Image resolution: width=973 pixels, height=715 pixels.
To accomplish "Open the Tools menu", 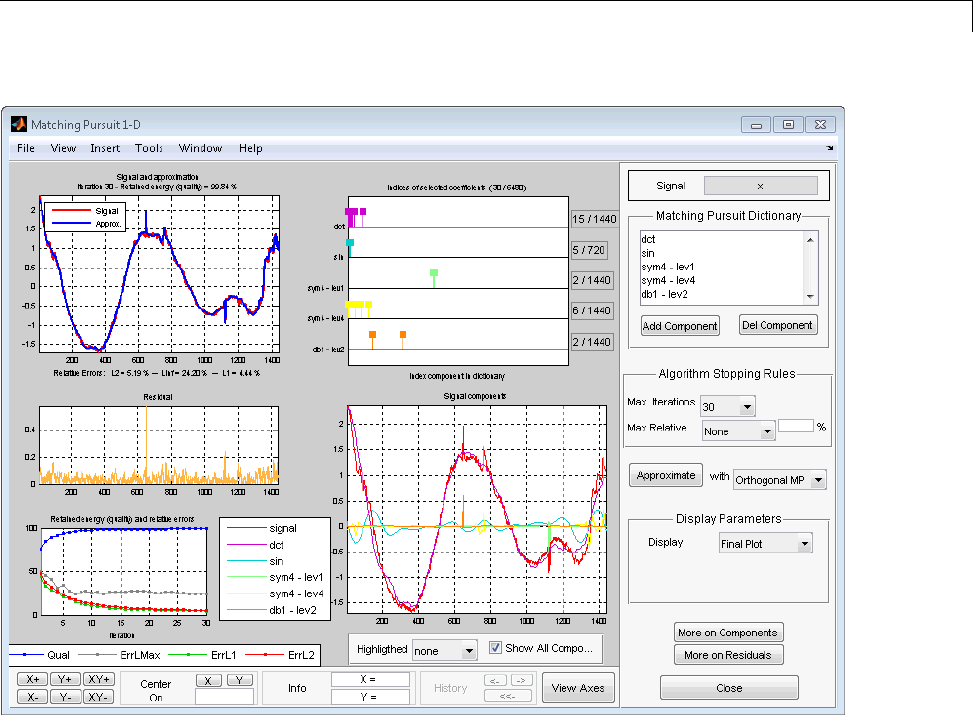I will click(x=149, y=148).
